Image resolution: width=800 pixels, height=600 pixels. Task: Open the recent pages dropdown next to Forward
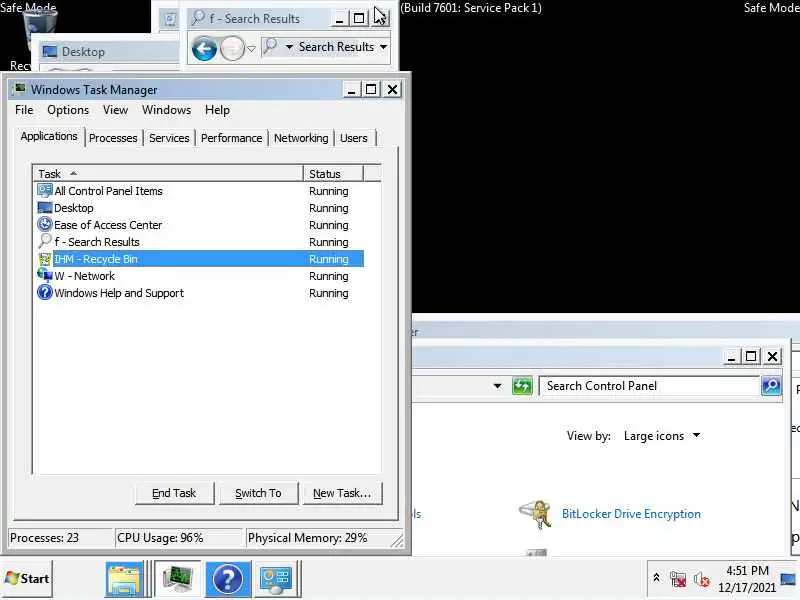click(251, 49)
